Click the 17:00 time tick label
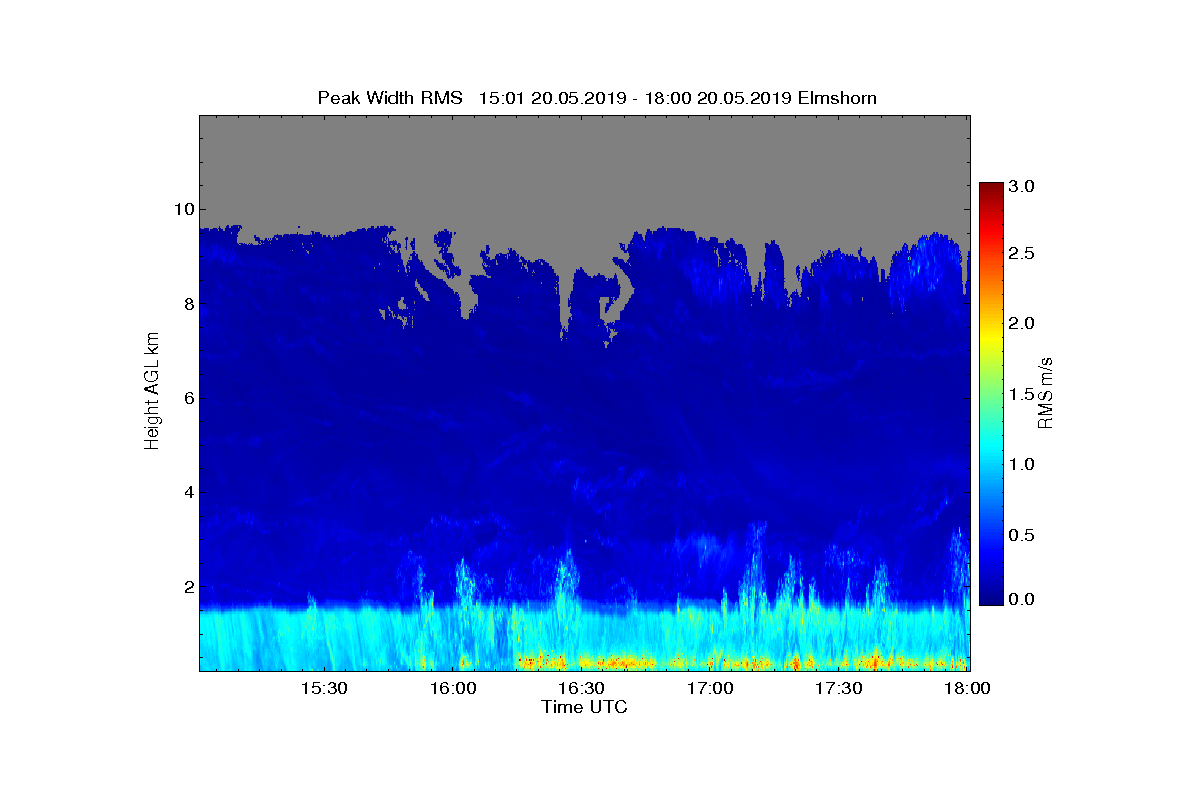The height and width of the screenshot is (800, 1200). (x=712, y=689)
